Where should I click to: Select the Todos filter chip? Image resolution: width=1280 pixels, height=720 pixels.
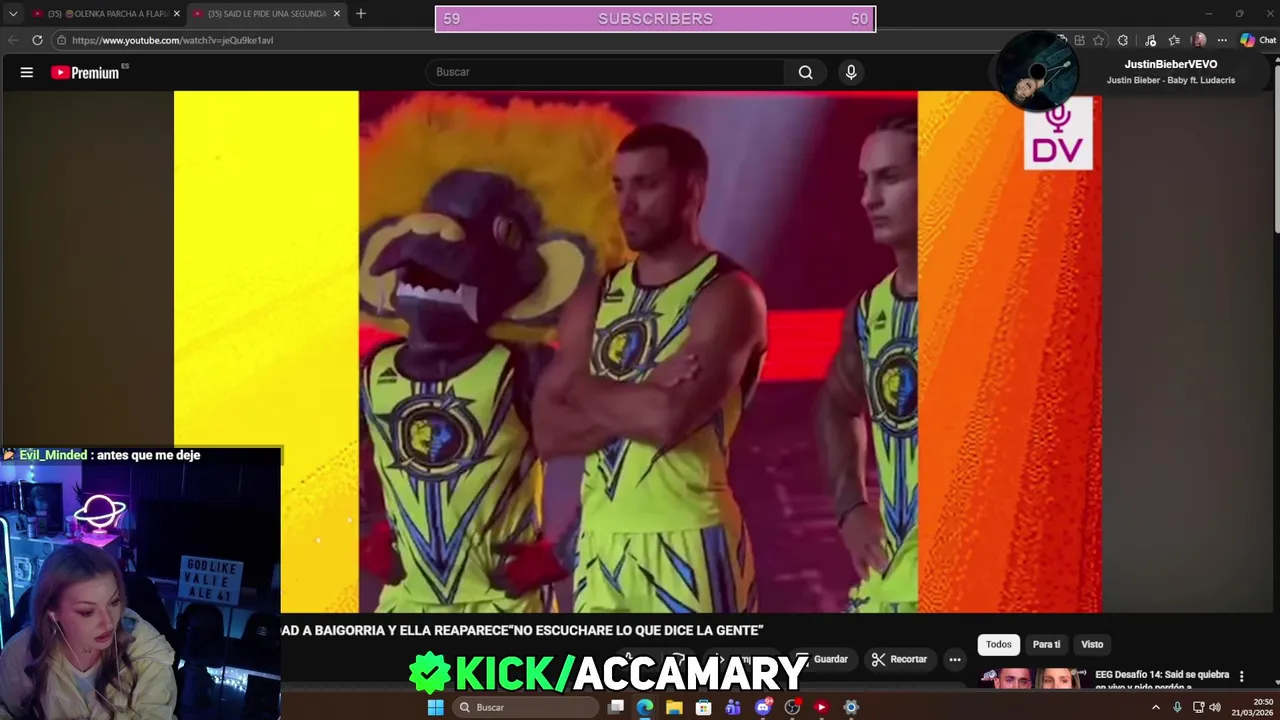tap(999, 644)
